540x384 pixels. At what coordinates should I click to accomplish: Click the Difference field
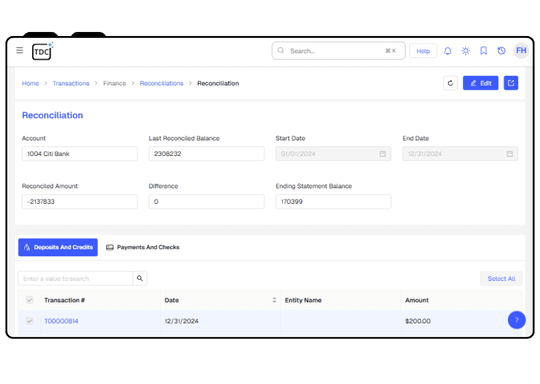point(207,201)
